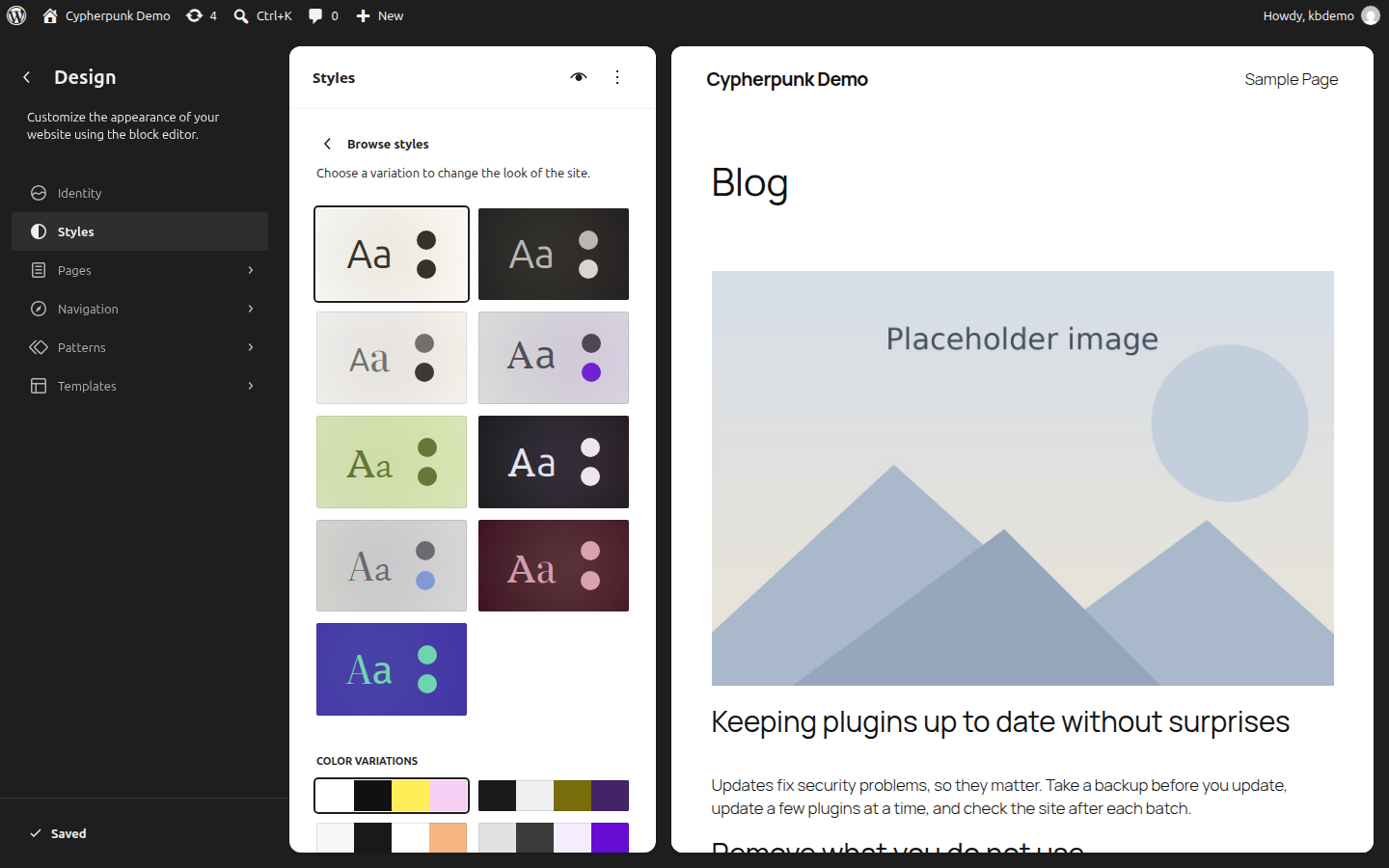Select white-black-yellow-pink color variation

click(x=392, y=796)
